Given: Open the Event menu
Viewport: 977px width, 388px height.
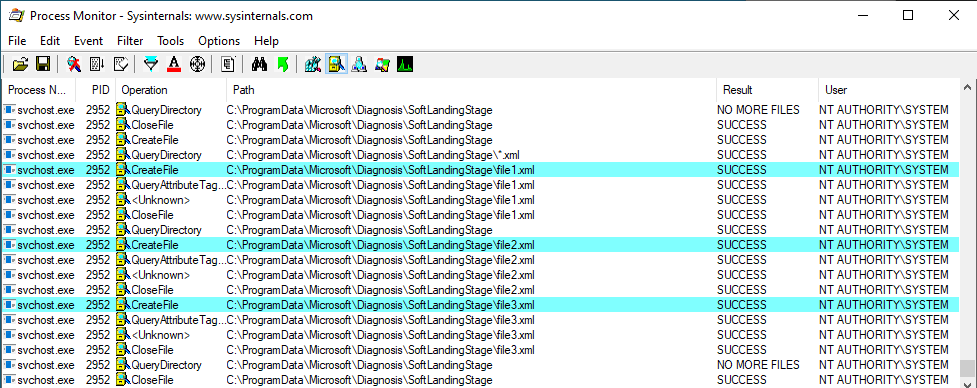Looking at the screenshot, I should [88, 40].
